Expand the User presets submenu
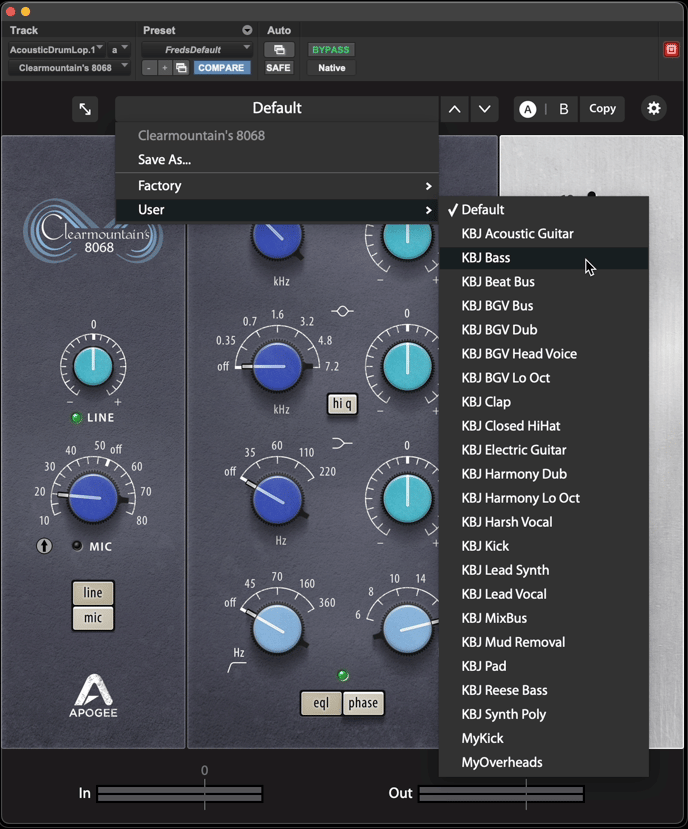Viewport: 688px width, 829px height. click(277, 210)
